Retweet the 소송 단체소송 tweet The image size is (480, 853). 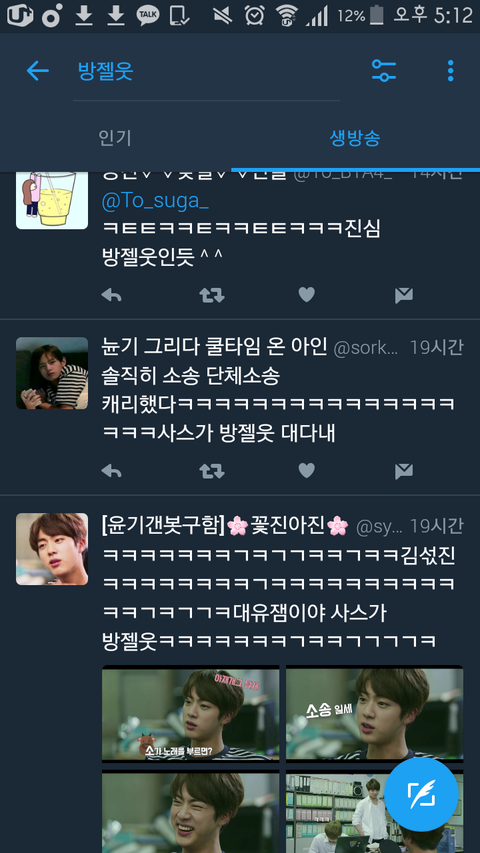(x=212, y=471)
